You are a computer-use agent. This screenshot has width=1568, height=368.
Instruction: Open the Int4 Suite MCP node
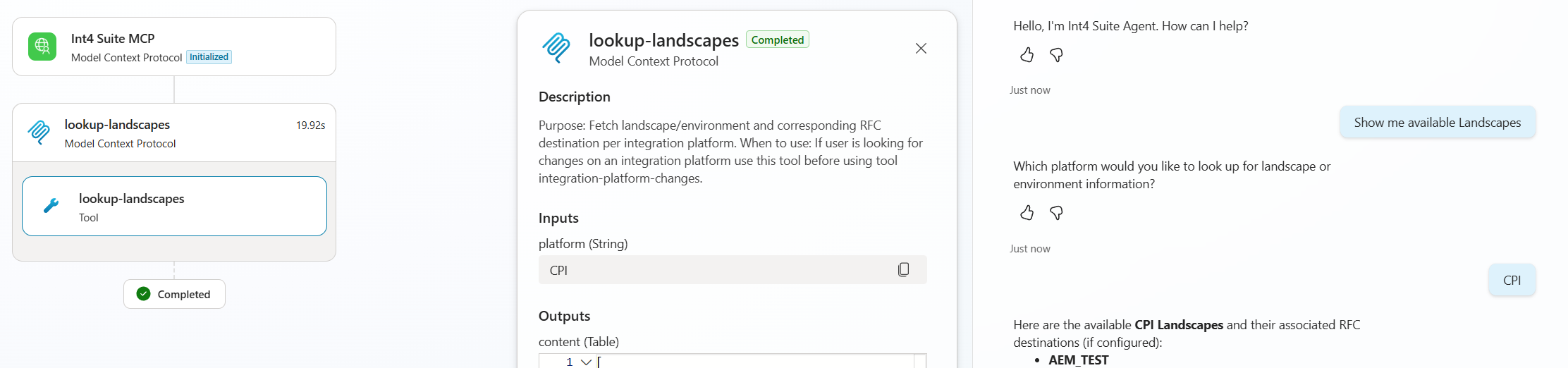point(174,47)
